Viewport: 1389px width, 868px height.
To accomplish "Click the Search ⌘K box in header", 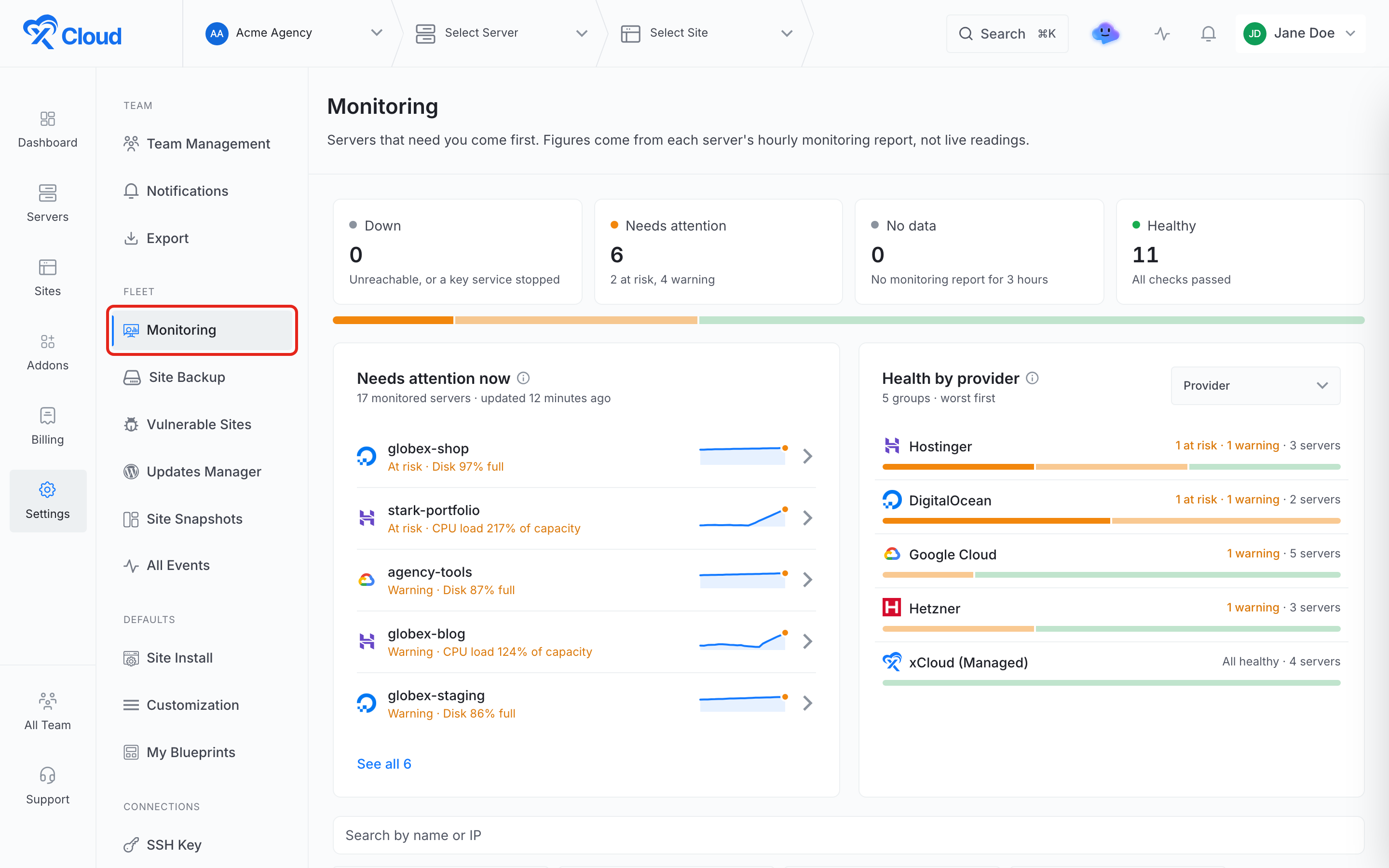I will [x=1007, y=34].
